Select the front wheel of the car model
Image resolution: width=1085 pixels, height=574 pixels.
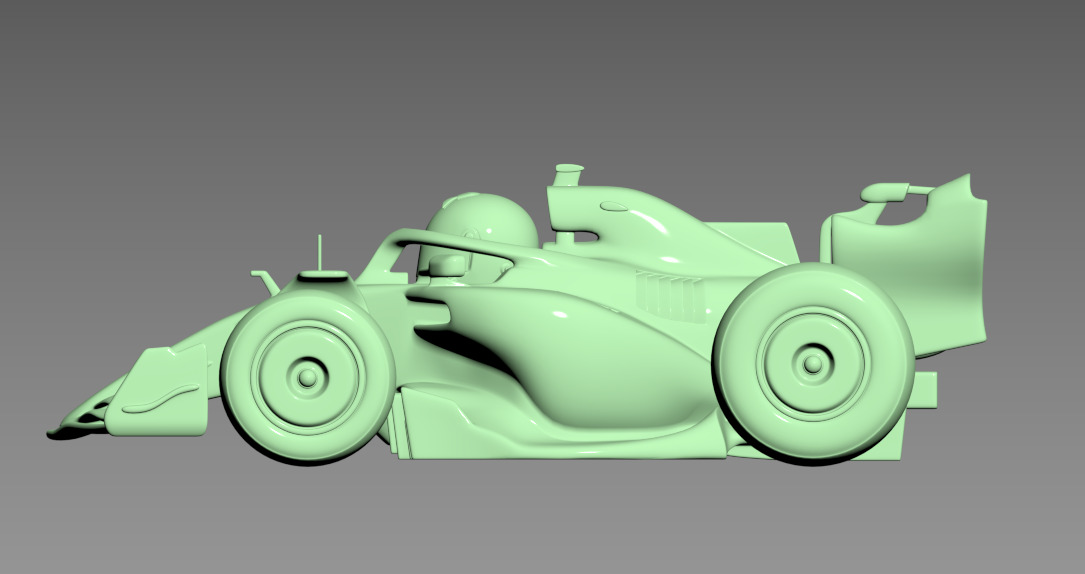[x=308, y=376]
